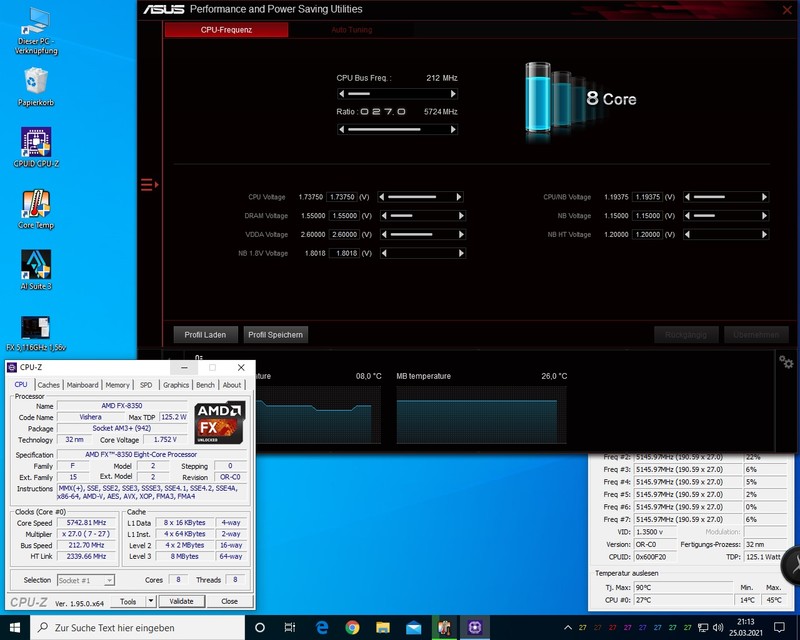Open the AI Suite settings gear icon
The image size is (800, 640).
pos(786,362)
